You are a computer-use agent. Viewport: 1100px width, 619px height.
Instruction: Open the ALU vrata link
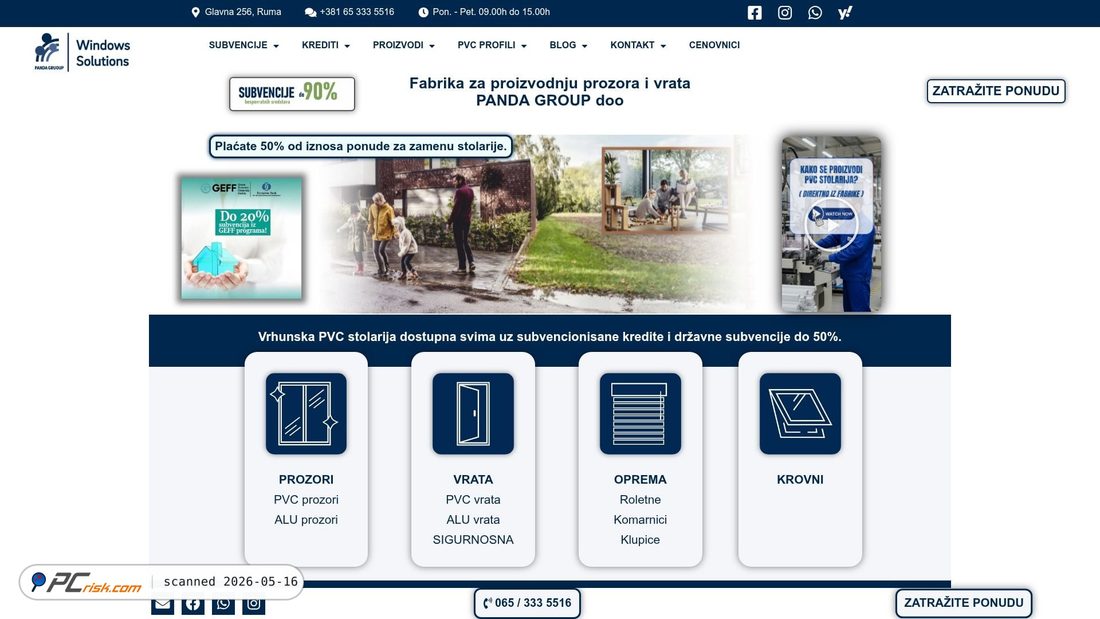coord(473,519)
